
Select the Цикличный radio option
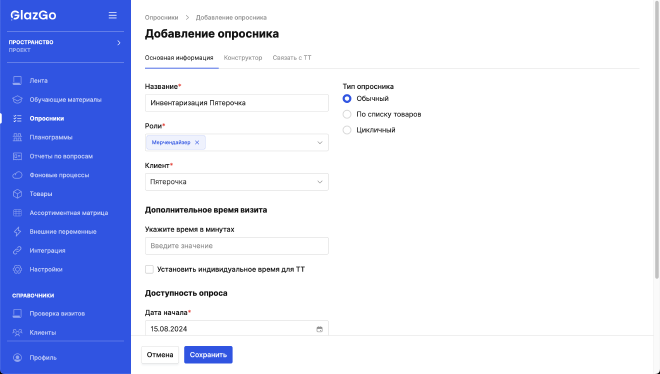[x=347, y=130]
